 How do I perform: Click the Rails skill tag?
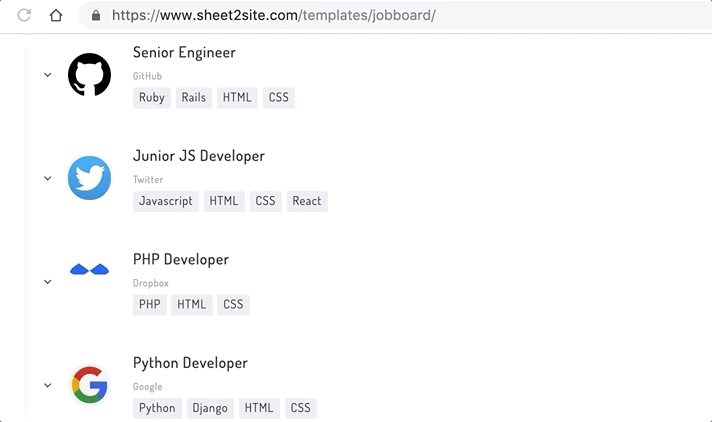(194, 98)
